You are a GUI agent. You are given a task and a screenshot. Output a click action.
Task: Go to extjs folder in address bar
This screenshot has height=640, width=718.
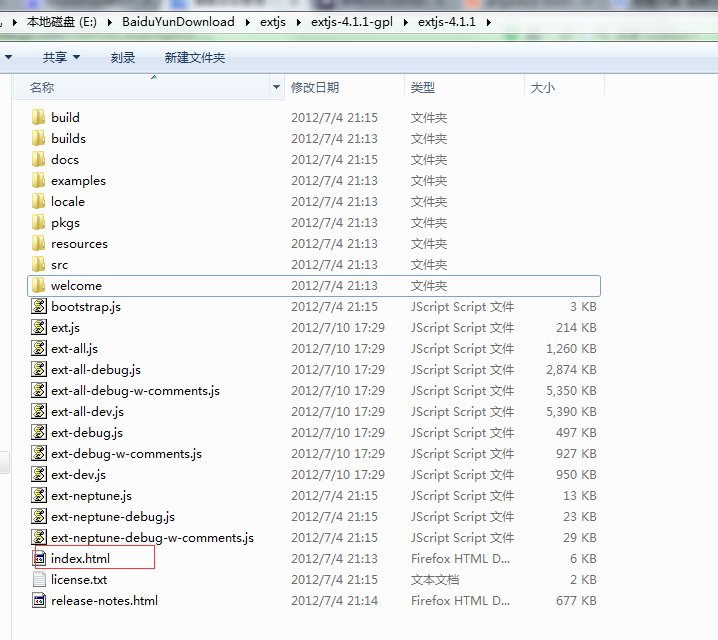tap(273, 22)
